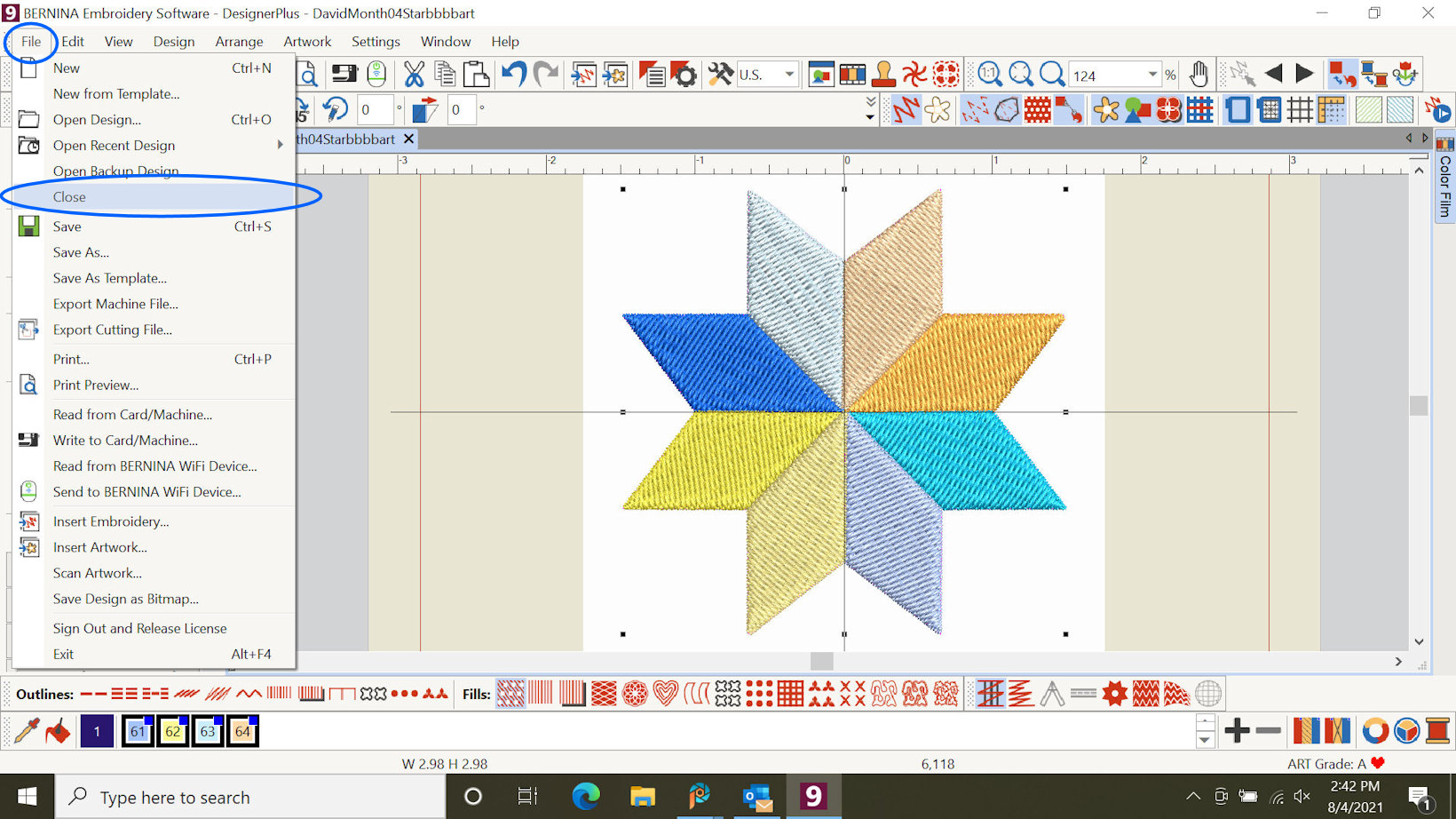Select Write to Card/Machine... entry
The width and height of the screenshot is (1456, 819).
click(x=154, y=440)
